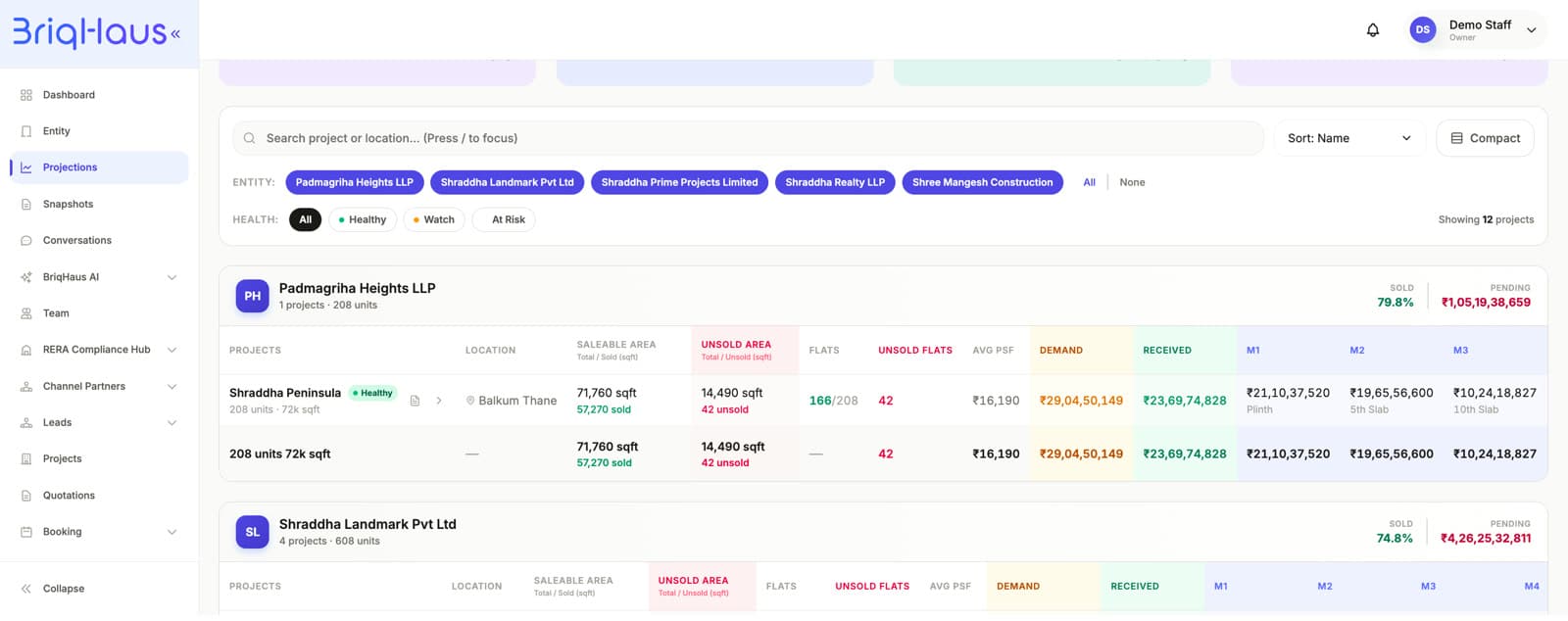Viewport: 1568px width, 621px height.
Task: Click the Conversations chat icon
Action: (26, 240)
